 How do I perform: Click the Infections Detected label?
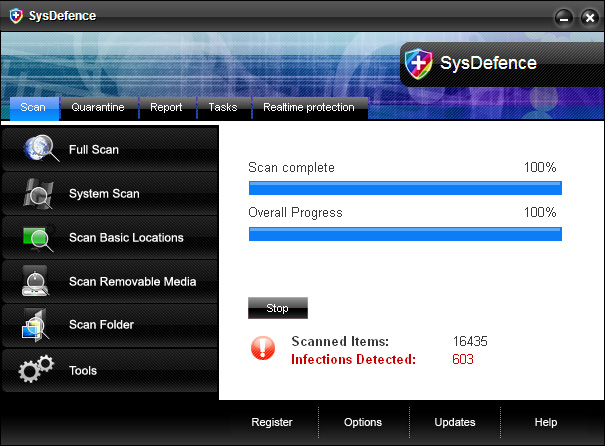click(353, 360)
